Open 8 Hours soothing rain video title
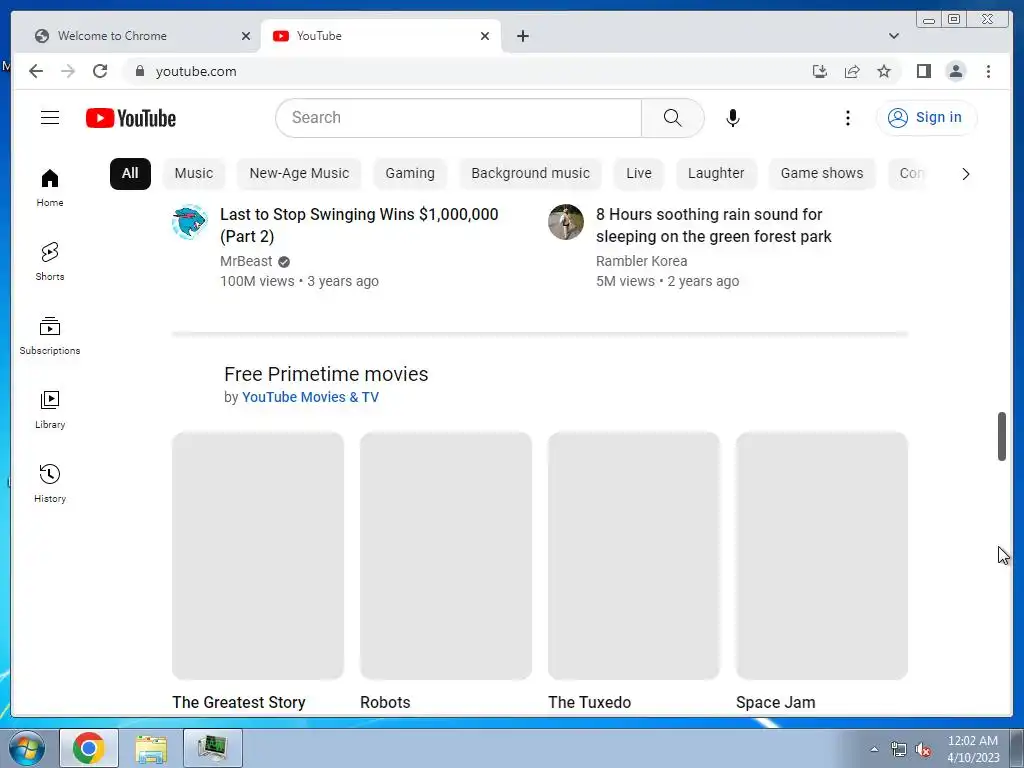 [x=713, y=225]
